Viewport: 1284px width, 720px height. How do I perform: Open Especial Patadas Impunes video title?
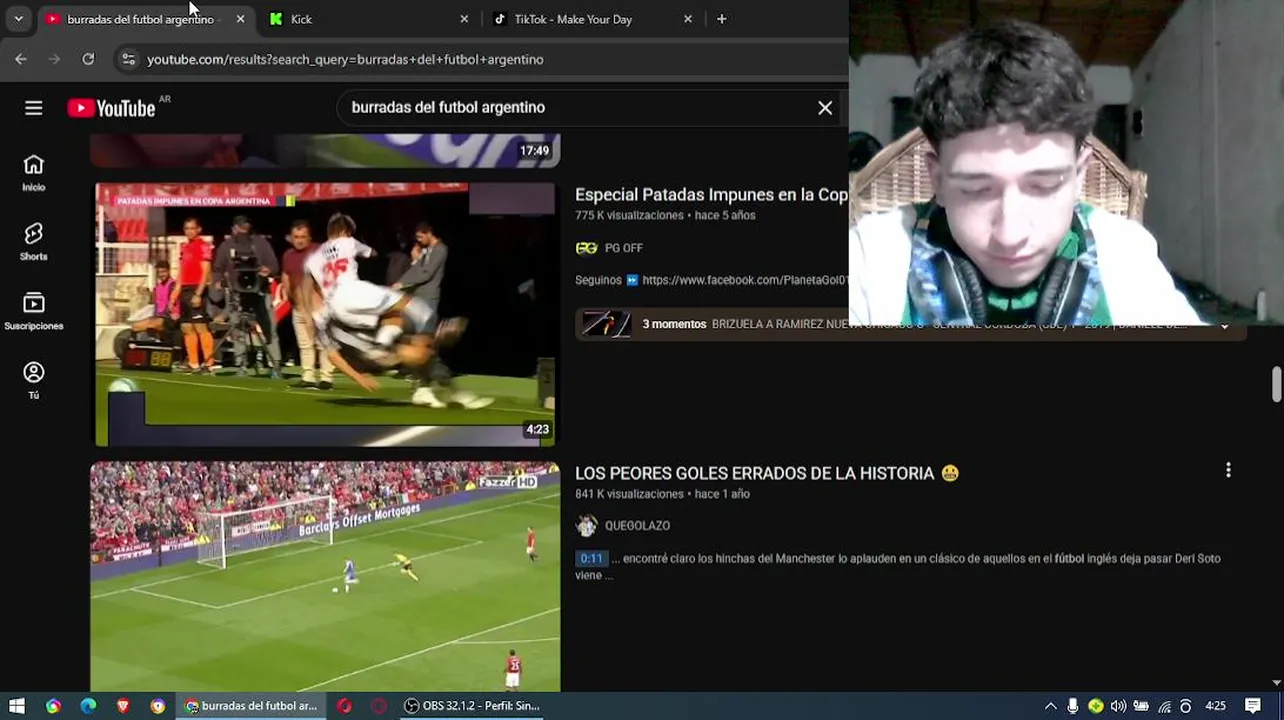point(711,195)
